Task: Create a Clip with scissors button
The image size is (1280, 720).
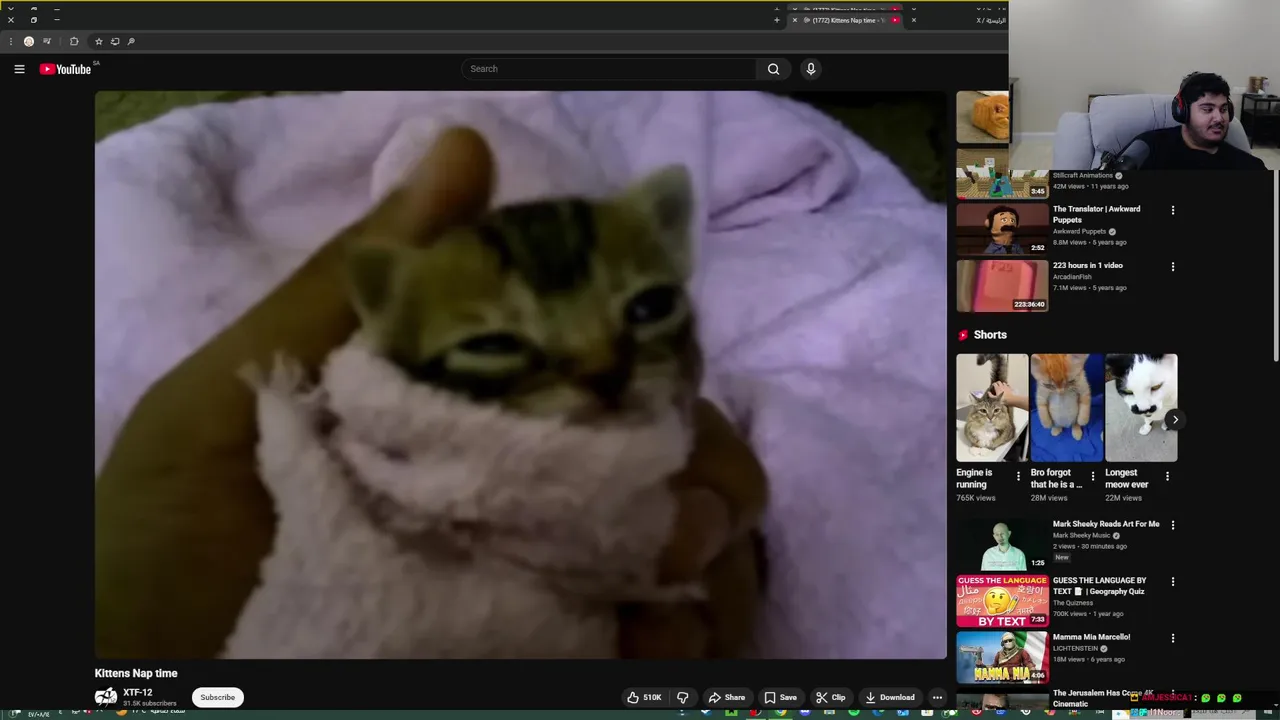Action: click(x=831, y=697)
